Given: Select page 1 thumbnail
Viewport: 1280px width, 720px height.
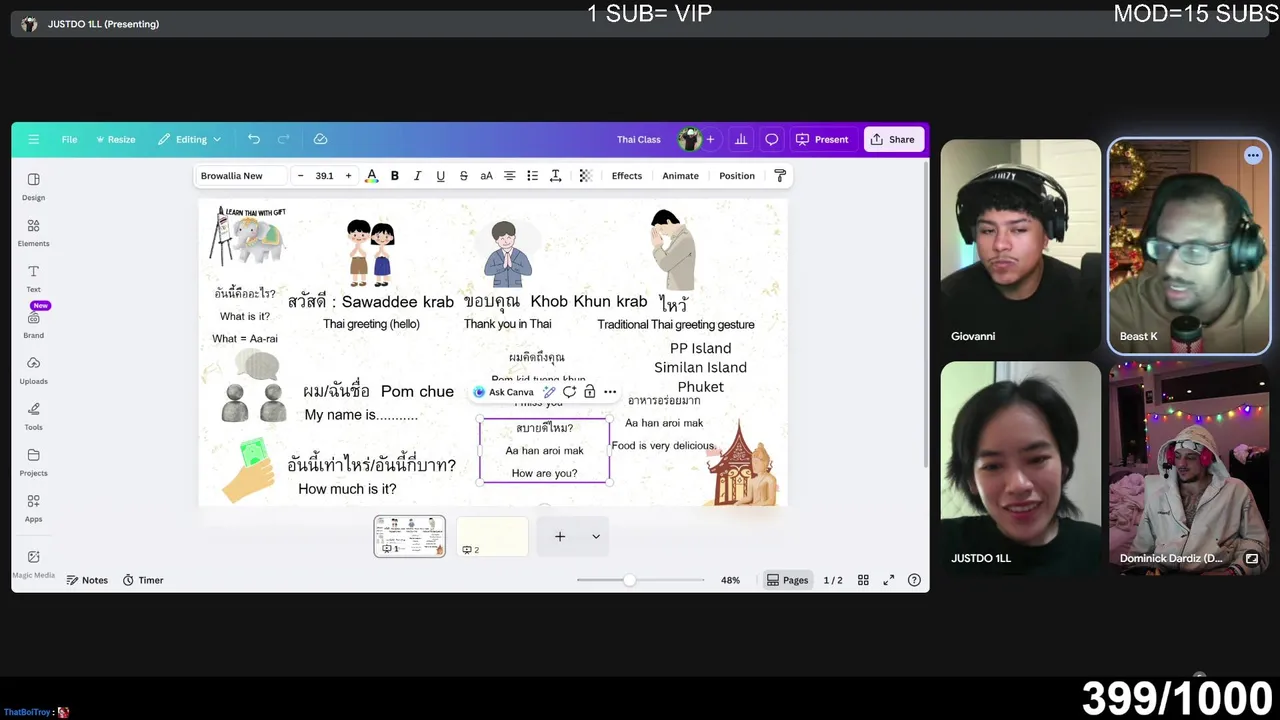Looking at the screenshot, I should coord(410,536).
